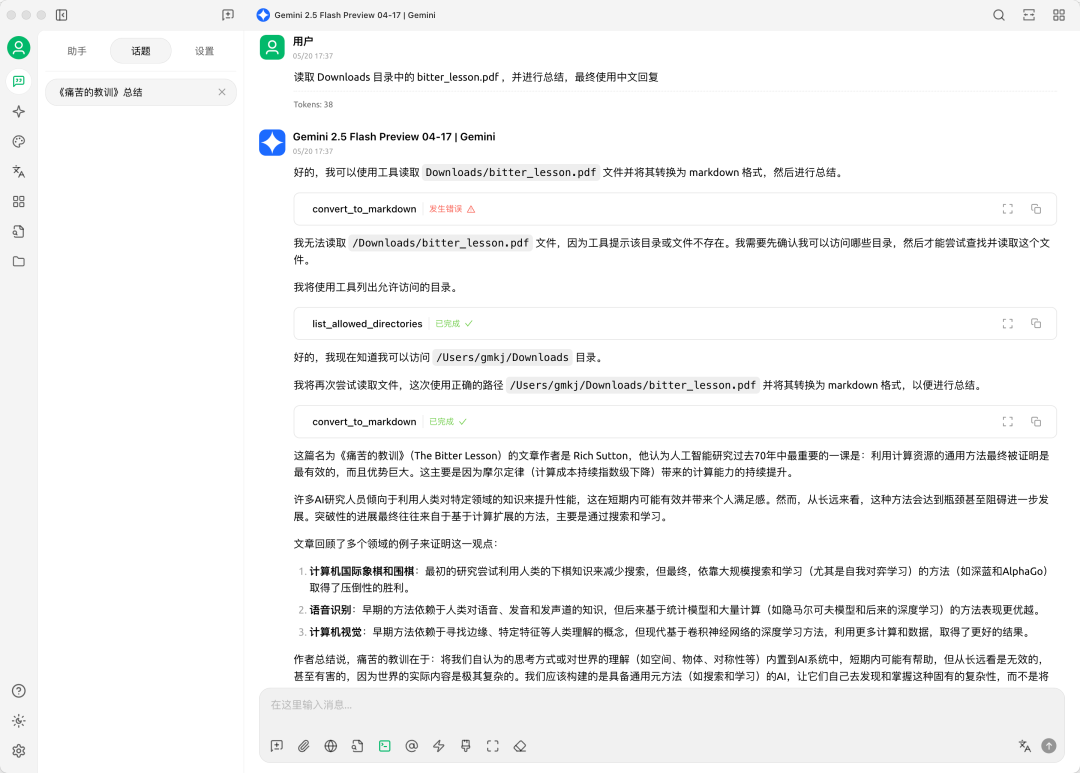Mention a model with the @ icon
The width and height of the screenshot is (1080, 773).
411,745
